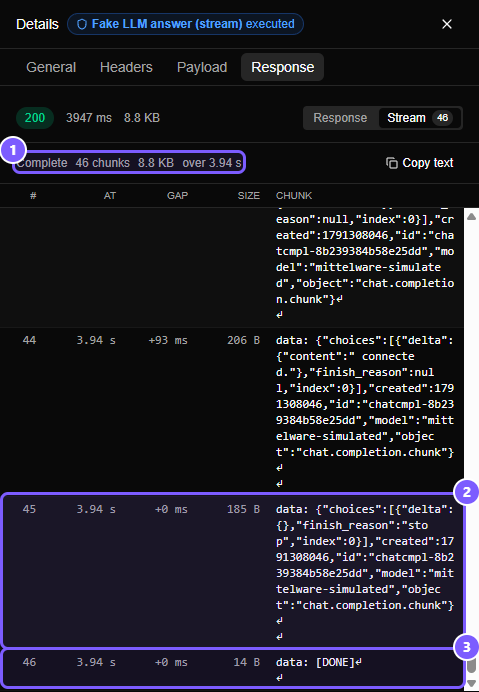Click the over 3.94 s summary text
Image resolution: width=479 pixels, height=692 pixels.
(212, 163)
